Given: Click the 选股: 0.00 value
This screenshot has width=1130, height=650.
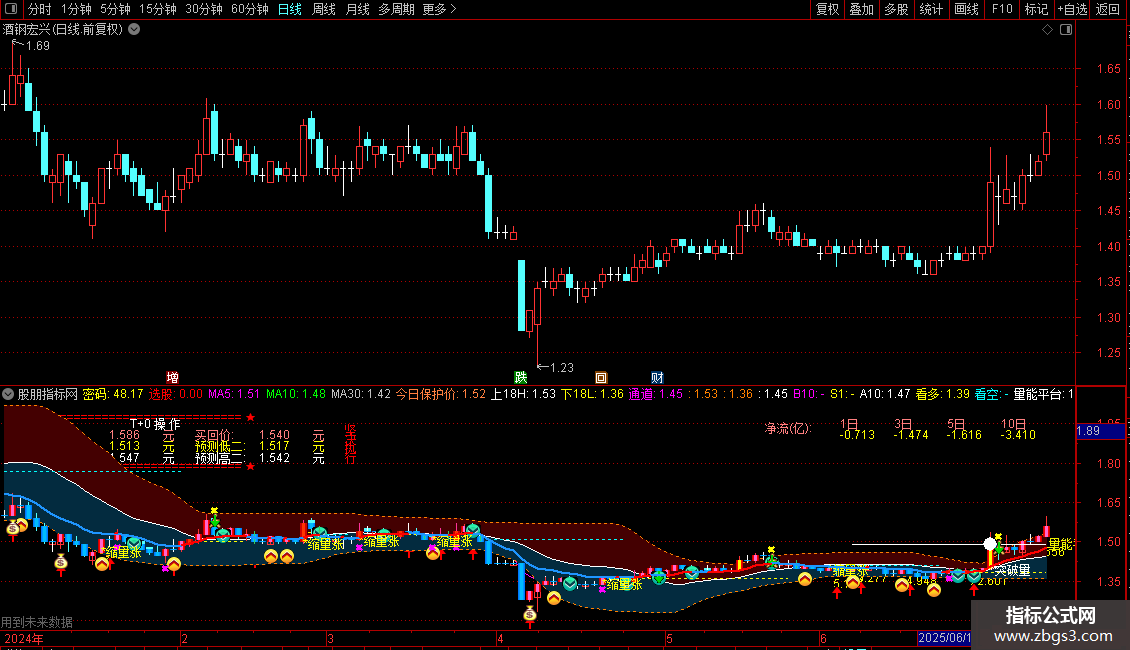Looking at the screenshot, I should [176, 394].
